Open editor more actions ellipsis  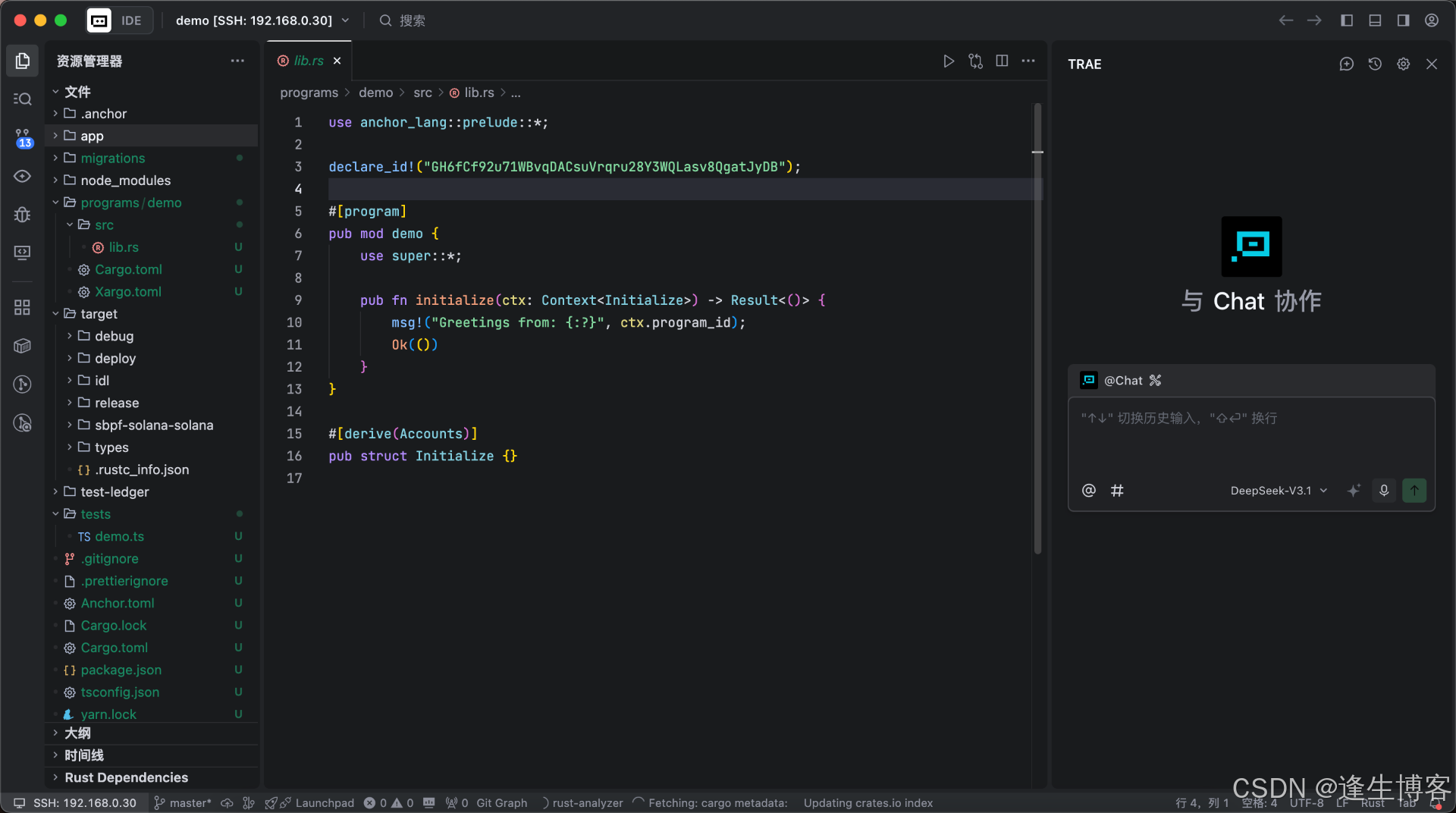tap(1028, 61)
